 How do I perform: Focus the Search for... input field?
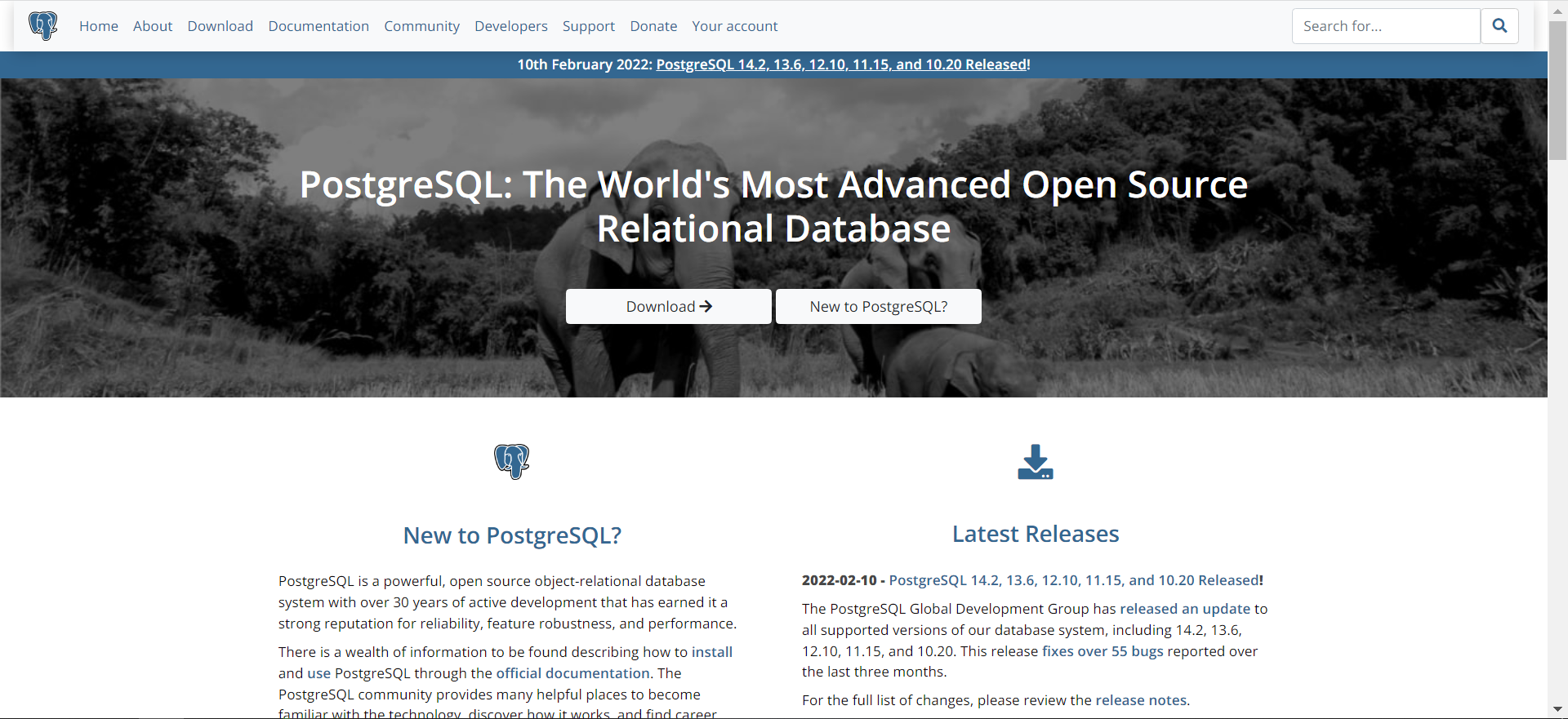pos(1386,26)
